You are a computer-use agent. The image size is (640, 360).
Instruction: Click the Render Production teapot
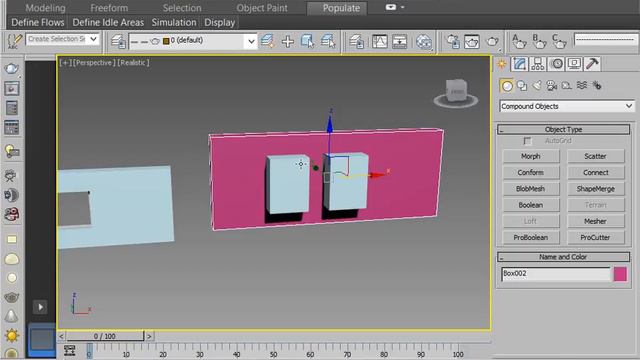pos(493,41)
